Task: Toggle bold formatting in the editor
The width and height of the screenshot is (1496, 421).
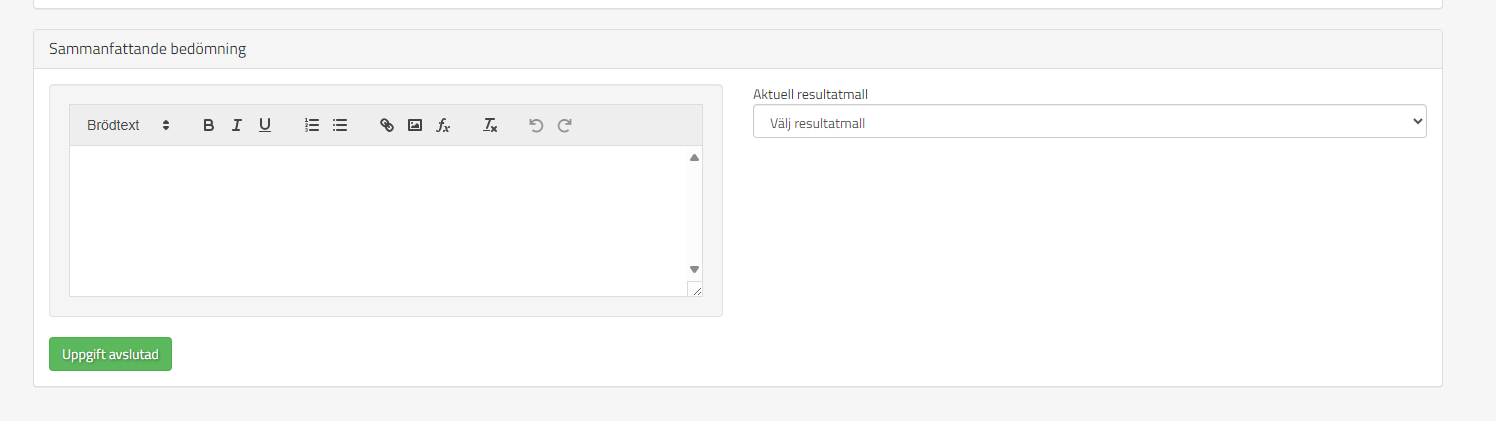Action: click(208, 125)
